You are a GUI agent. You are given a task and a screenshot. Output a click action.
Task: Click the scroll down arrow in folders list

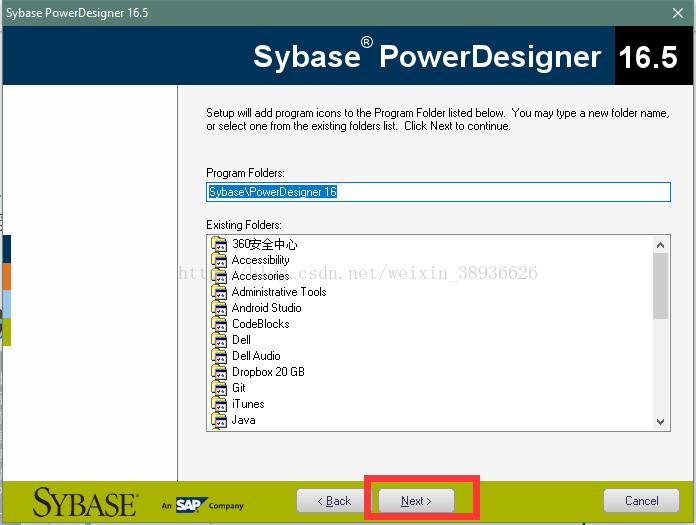pyautogui.click(x=660, y=422)
